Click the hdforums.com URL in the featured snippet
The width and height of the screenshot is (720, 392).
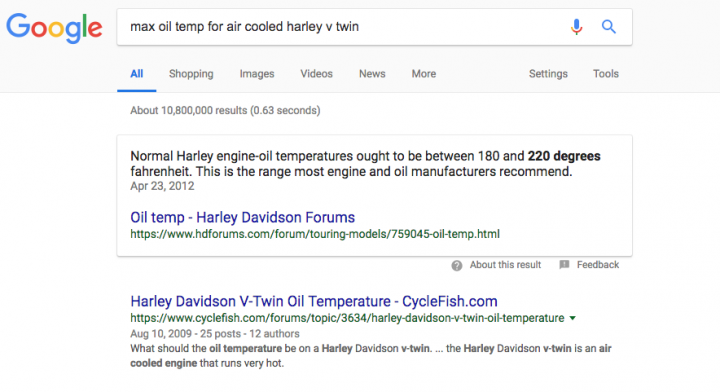[315, 234]
